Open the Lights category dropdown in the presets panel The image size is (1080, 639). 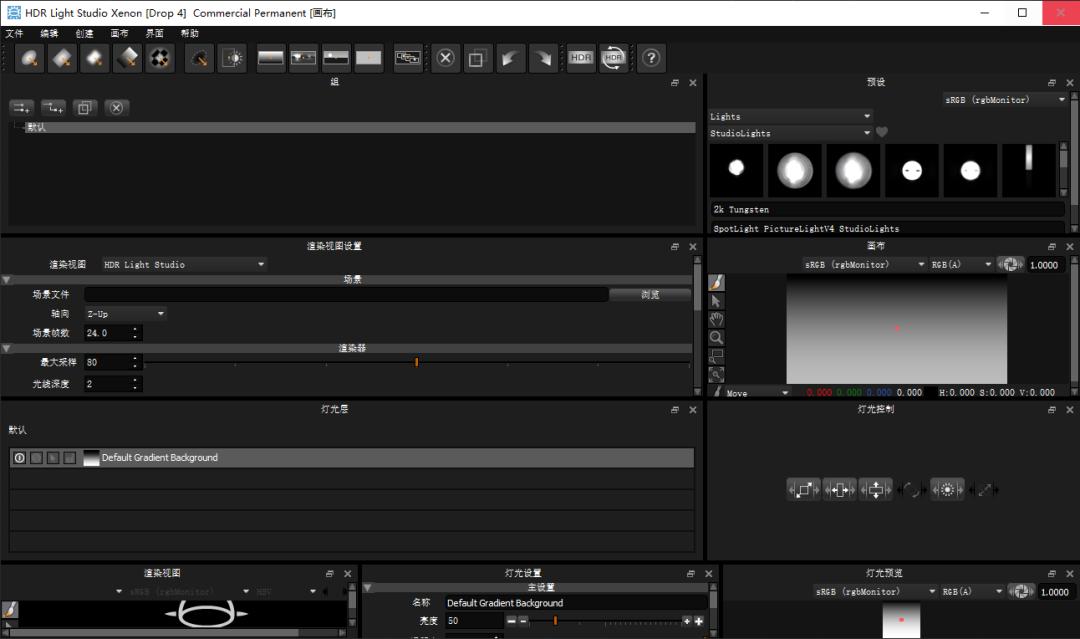[x=790, y=116]
